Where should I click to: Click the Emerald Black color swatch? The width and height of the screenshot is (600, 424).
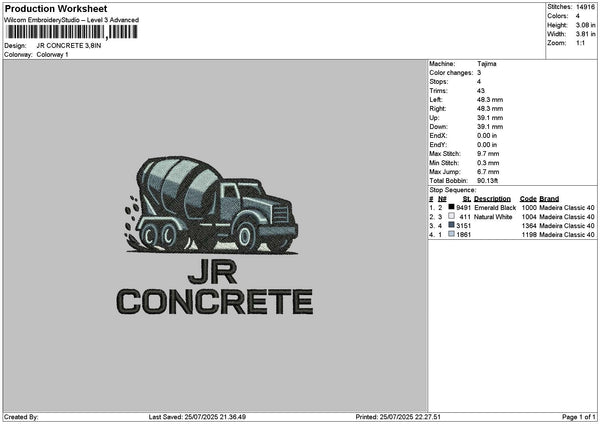click(x=451, y=207)
